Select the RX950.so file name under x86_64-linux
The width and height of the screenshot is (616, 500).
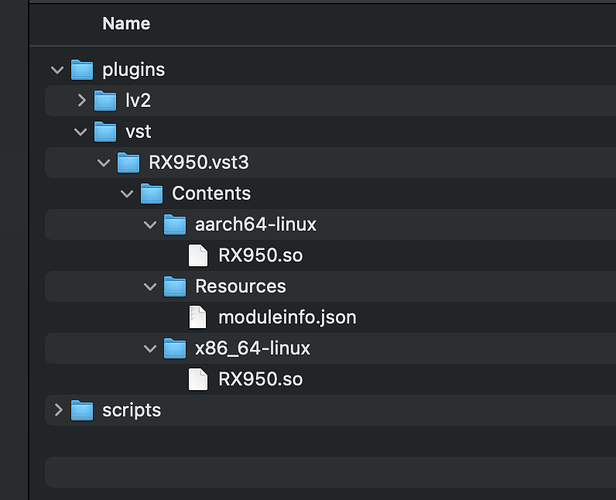click(x=260, y=379)
